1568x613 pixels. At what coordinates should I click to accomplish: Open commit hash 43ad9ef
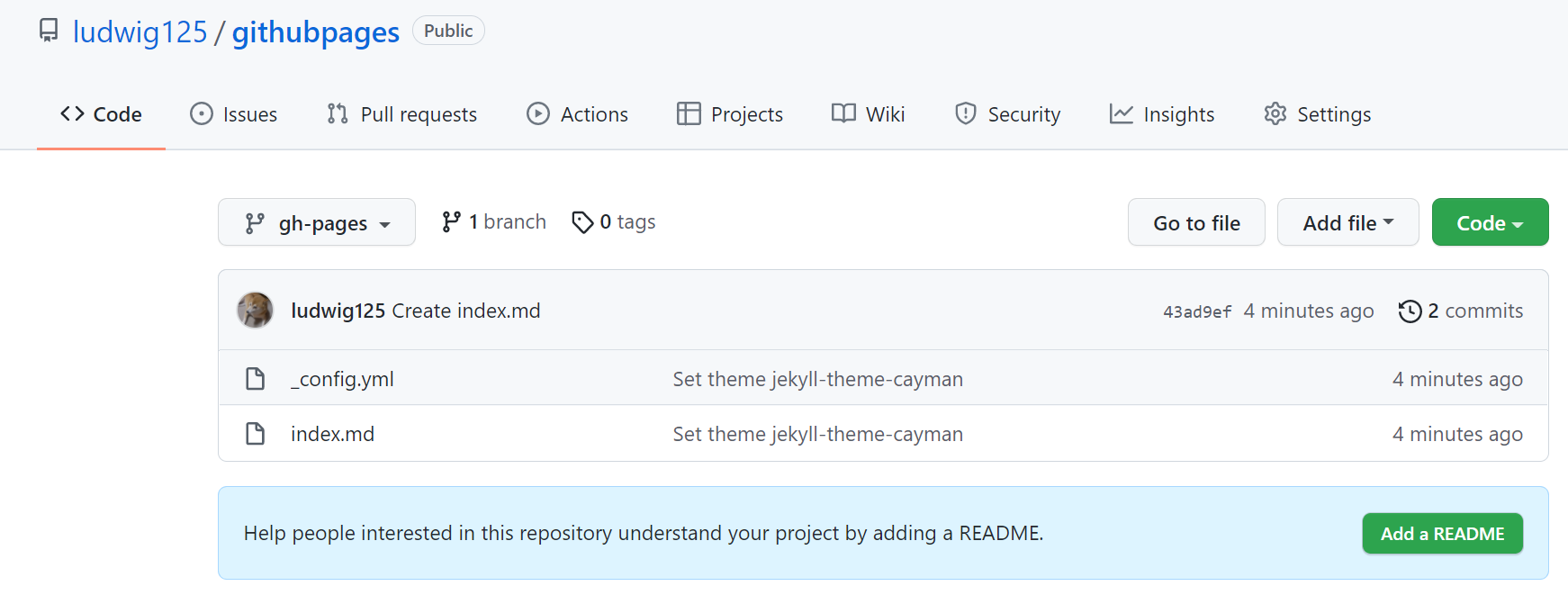coord(1197,311)
